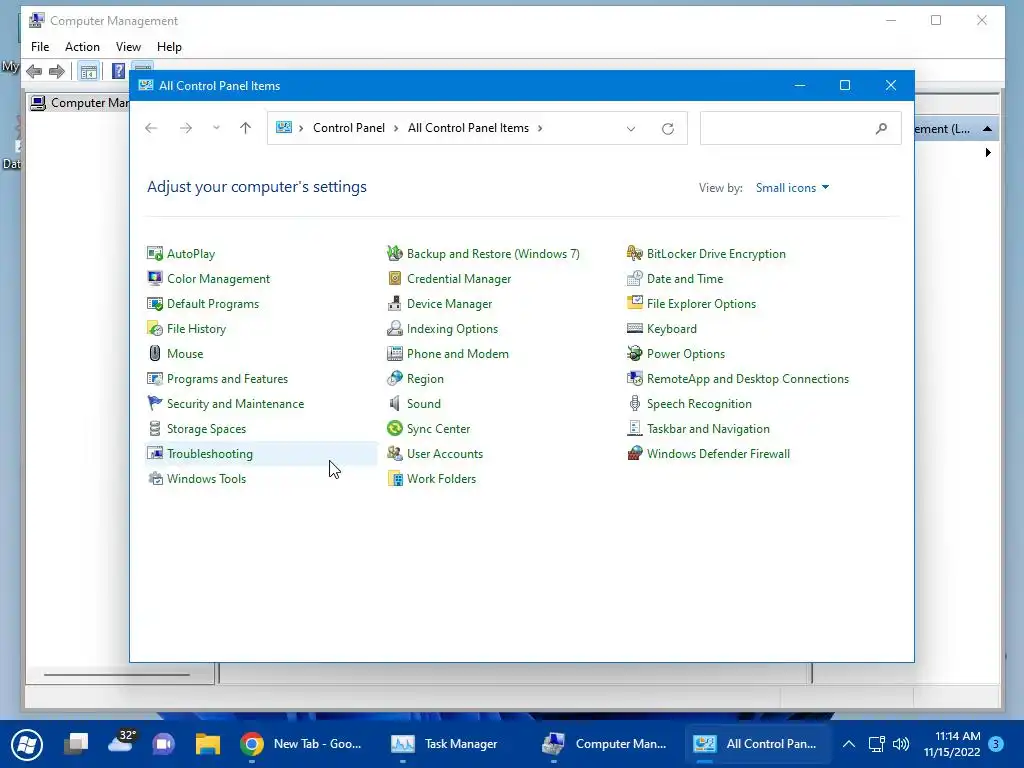
Task: Click the Color Management icon
Action: [155, 279]
